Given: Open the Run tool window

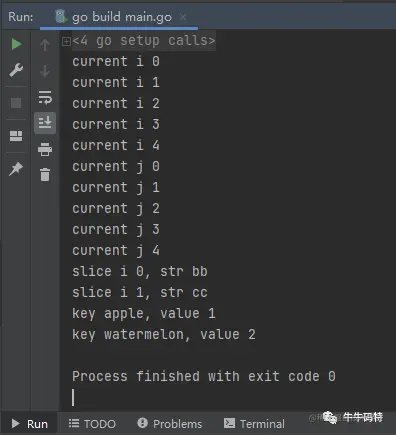Looking at the screenshot, I should (x=30, y=424).
